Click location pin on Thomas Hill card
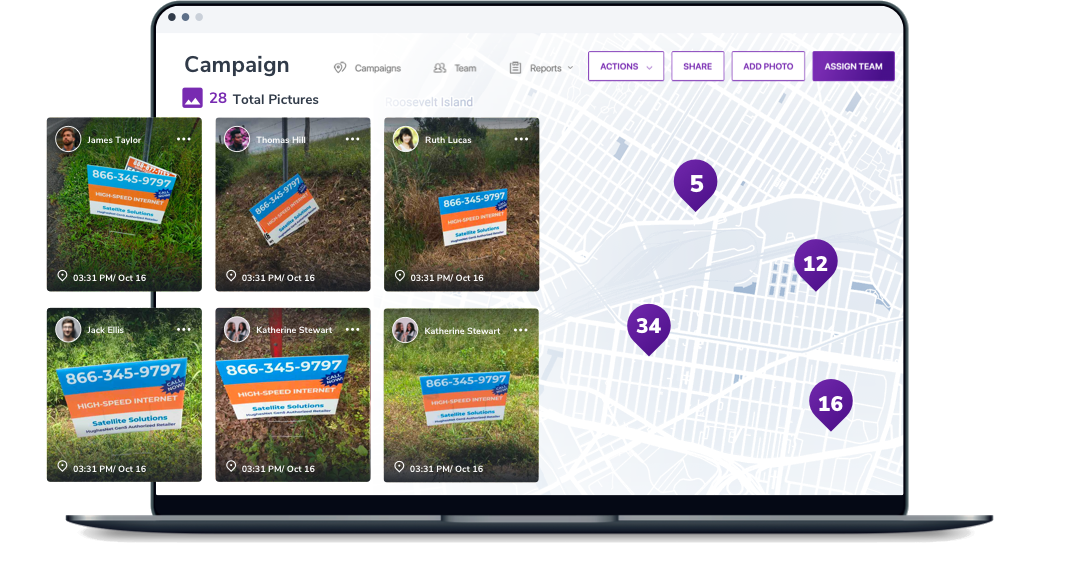This screenshot has width=1069, height=568. 231,276
